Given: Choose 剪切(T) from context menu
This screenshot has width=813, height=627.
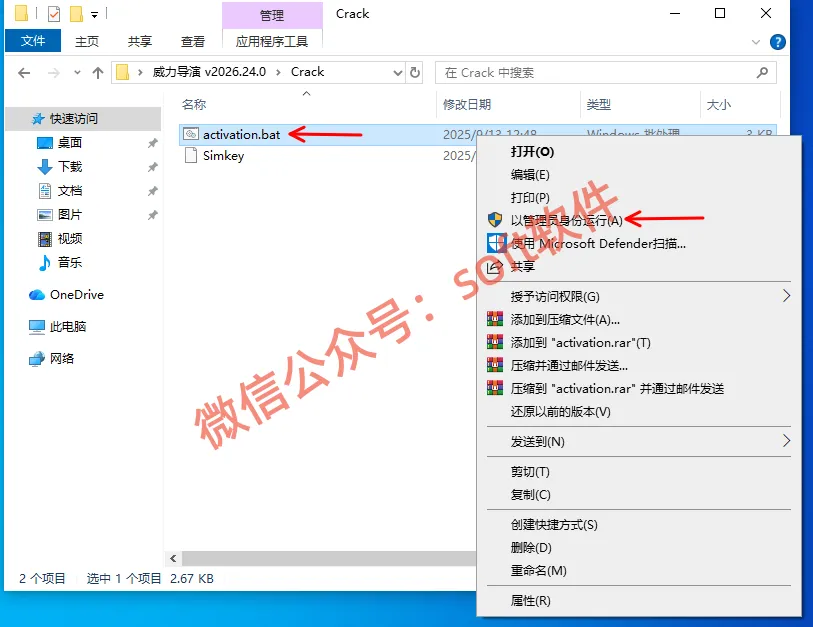Looking at the screenshot, I should point(639,472).
